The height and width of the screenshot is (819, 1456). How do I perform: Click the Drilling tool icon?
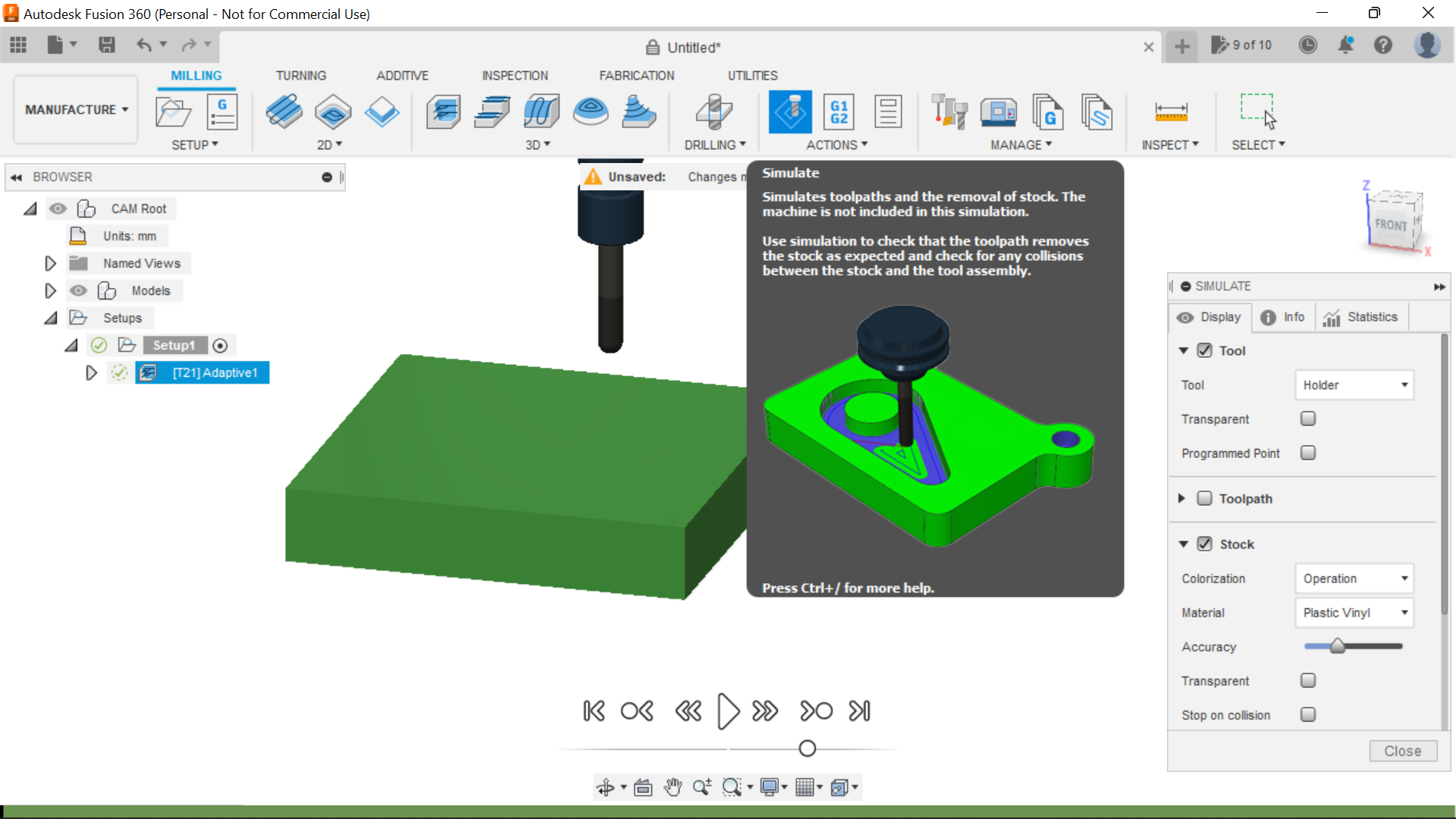(x=714, y=111)
